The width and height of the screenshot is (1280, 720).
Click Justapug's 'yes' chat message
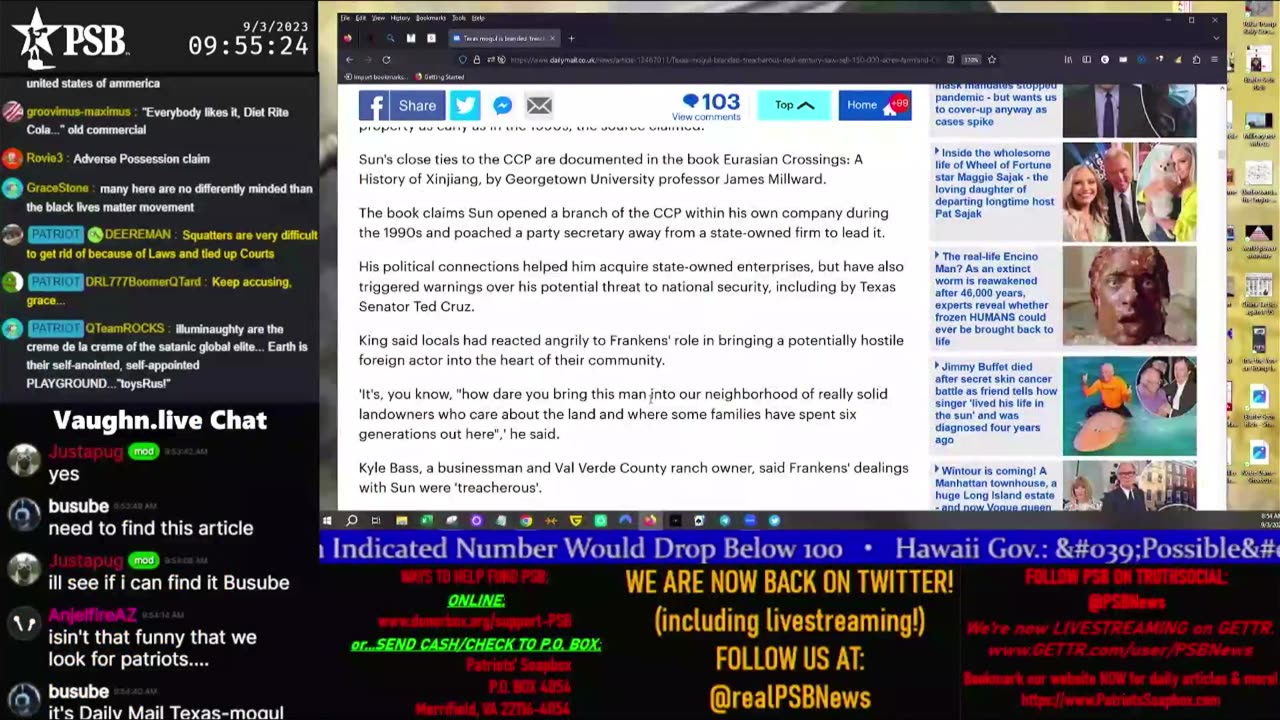63,474
